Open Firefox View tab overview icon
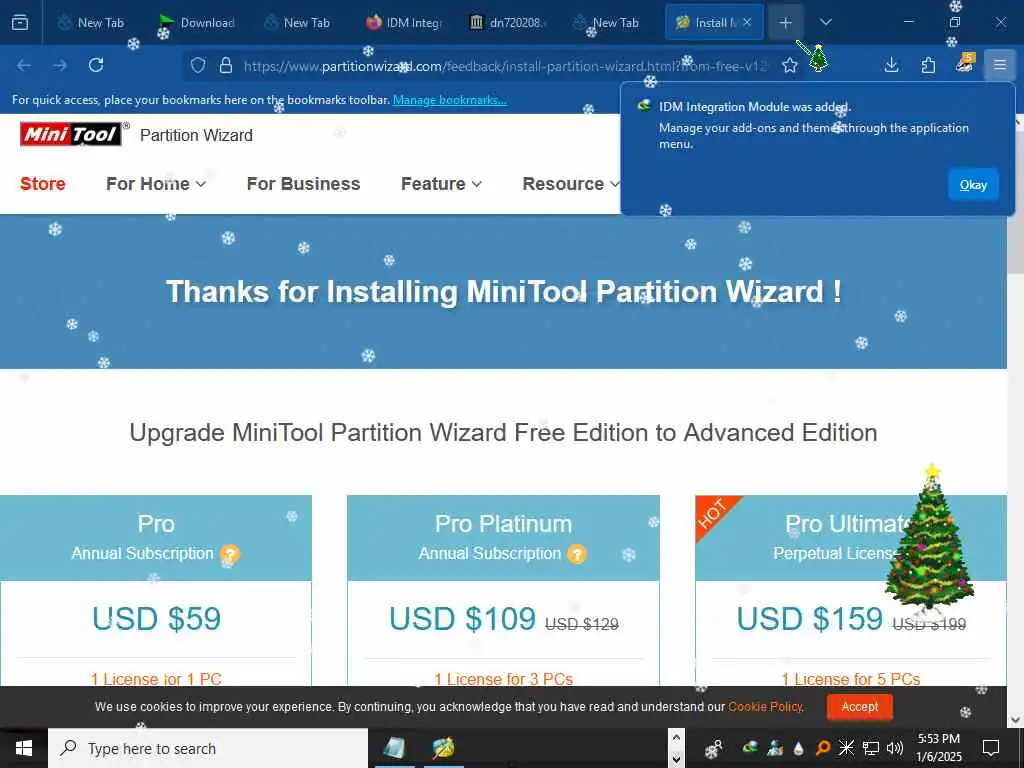The width and height of the screenshot is (1024, 768). (x=20, y=23)
